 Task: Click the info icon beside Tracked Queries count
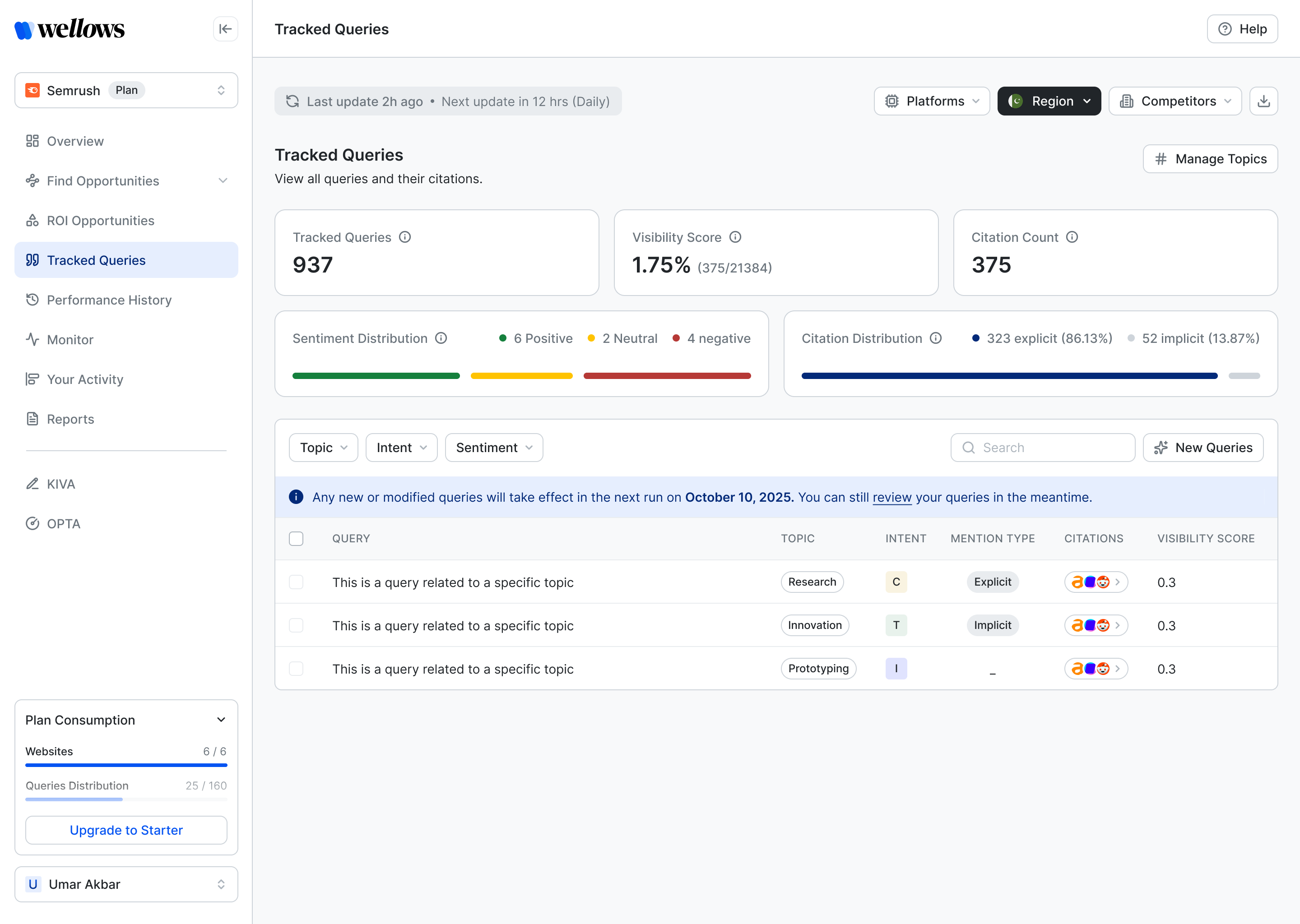coord(405,237)
